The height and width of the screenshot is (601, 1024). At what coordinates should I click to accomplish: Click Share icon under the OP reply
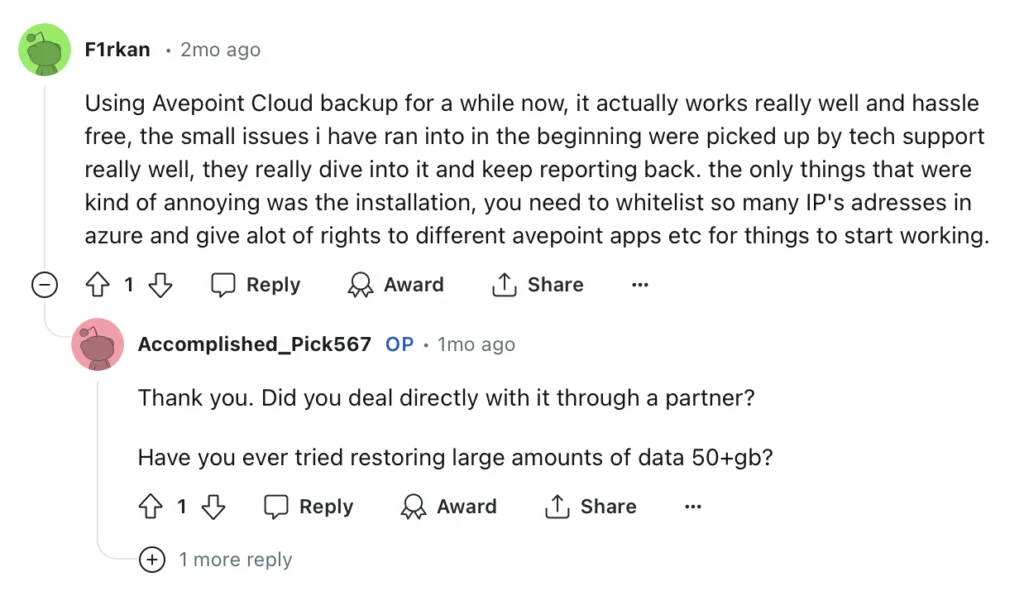click(557, 506)
